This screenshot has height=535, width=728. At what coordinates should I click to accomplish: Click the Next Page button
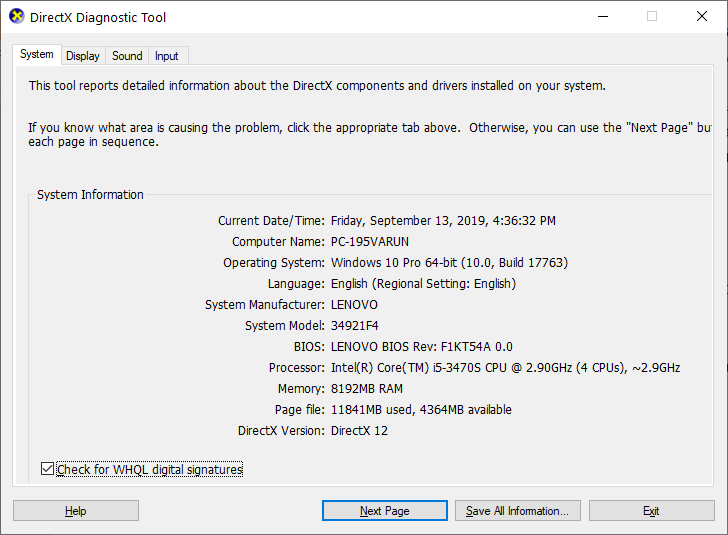click(x=385, y=511)
